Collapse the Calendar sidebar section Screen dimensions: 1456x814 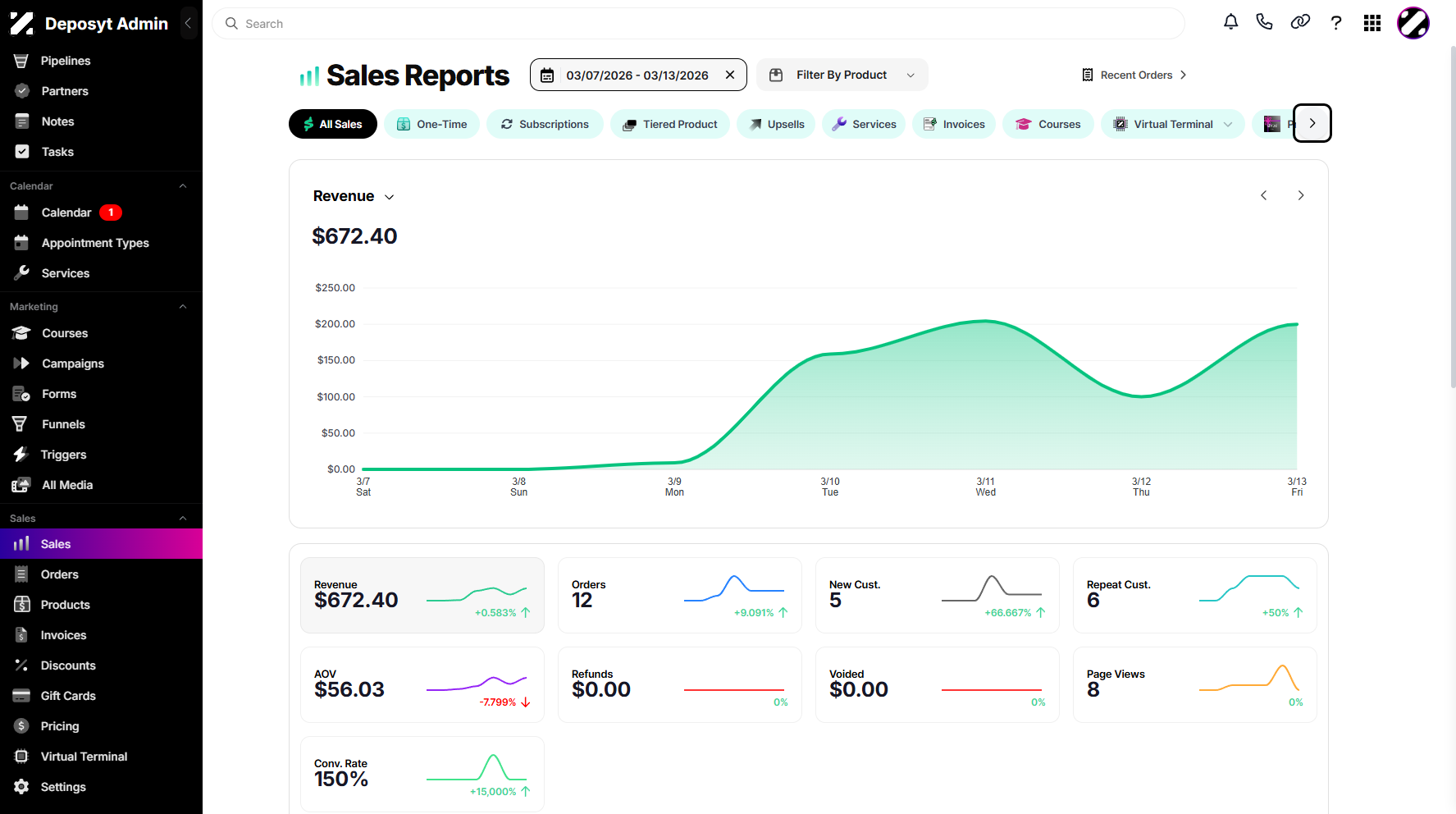(x=183, y=186)
